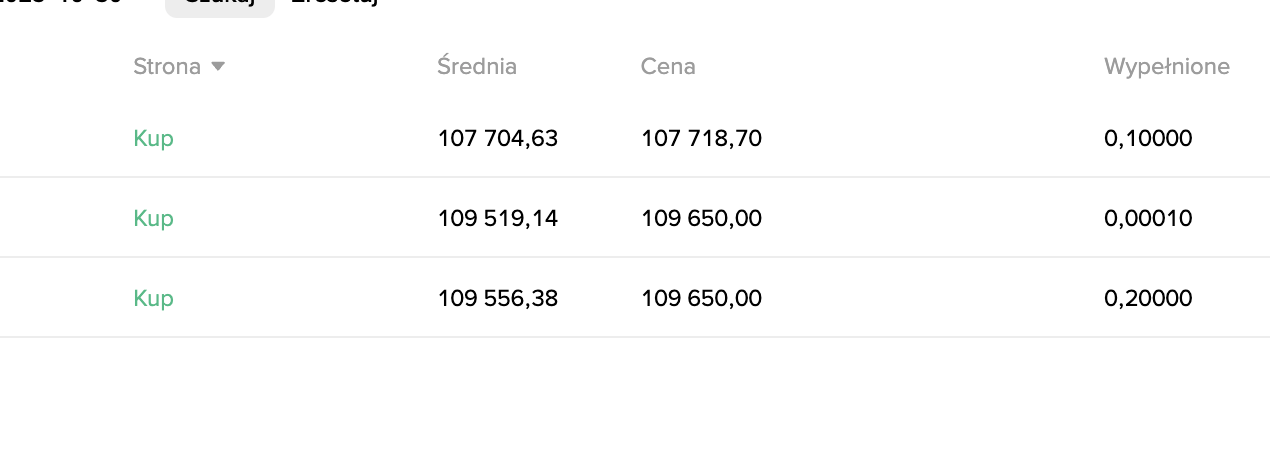Click the date input field at top
The height and width of the screenshot is (462, 1270).
[x=60, y=3]
